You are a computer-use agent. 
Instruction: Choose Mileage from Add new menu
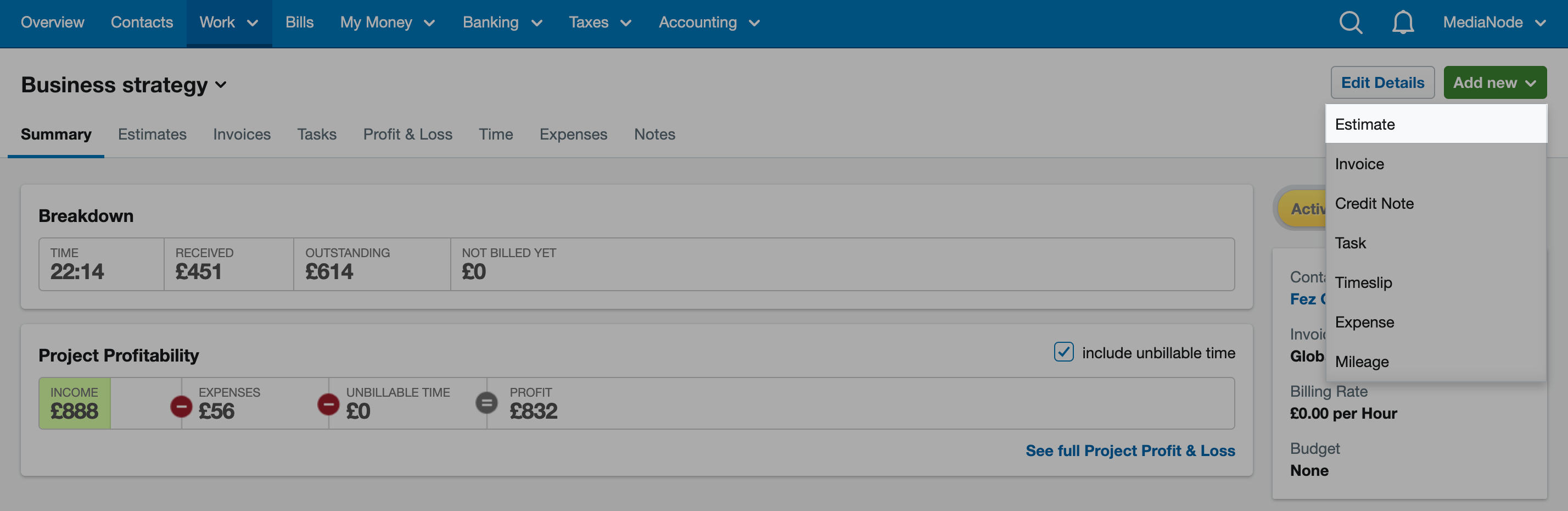pos(1436,361)
